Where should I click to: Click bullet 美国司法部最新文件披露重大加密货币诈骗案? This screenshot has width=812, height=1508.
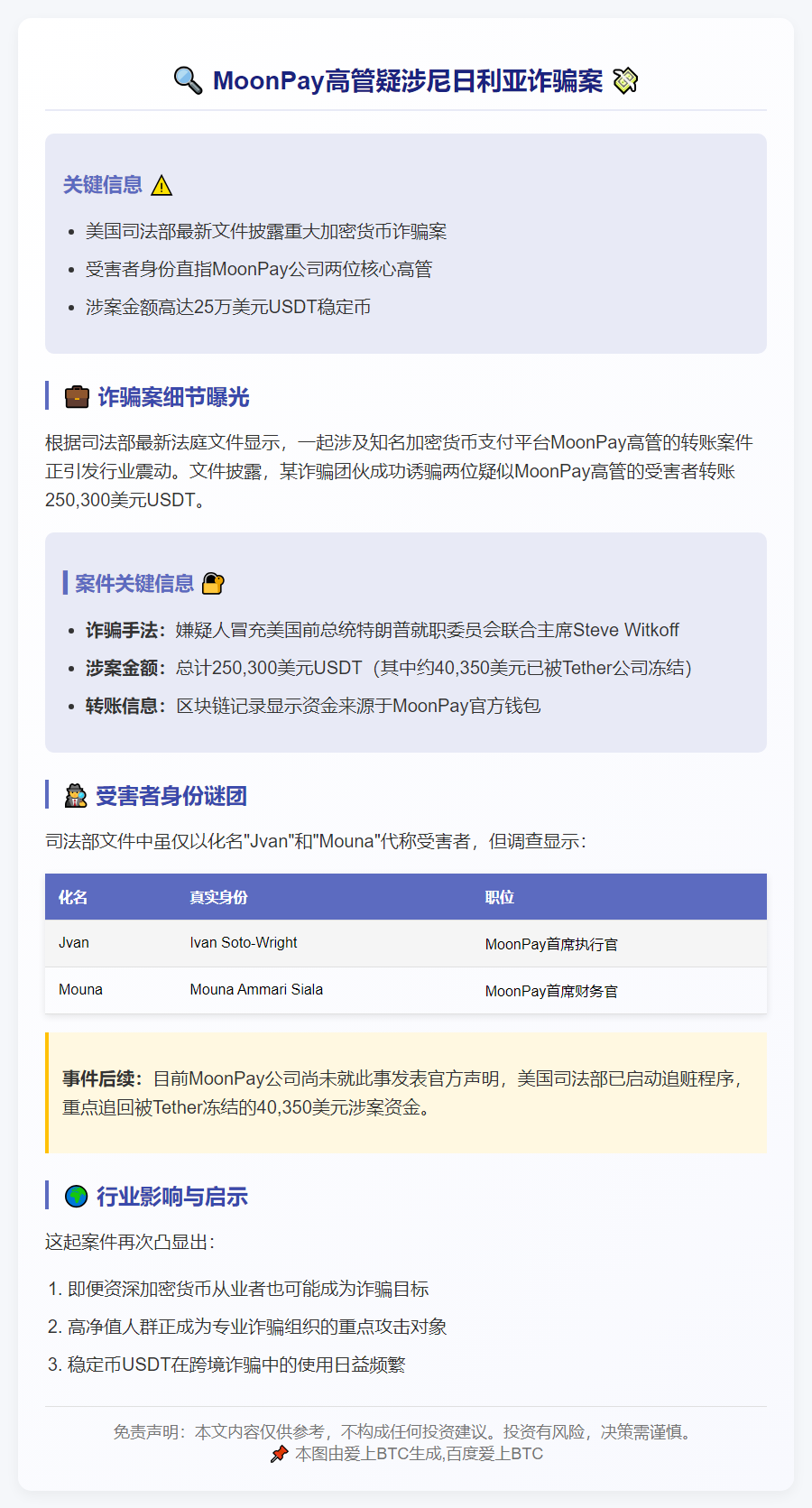tap(266, 232)
